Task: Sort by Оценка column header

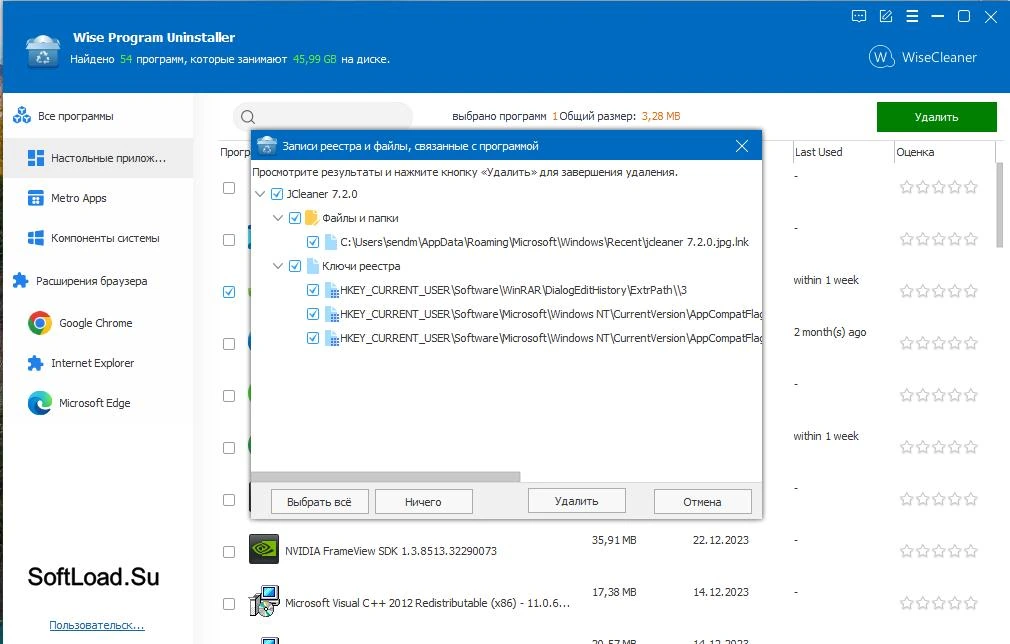Action: point(915,152)
